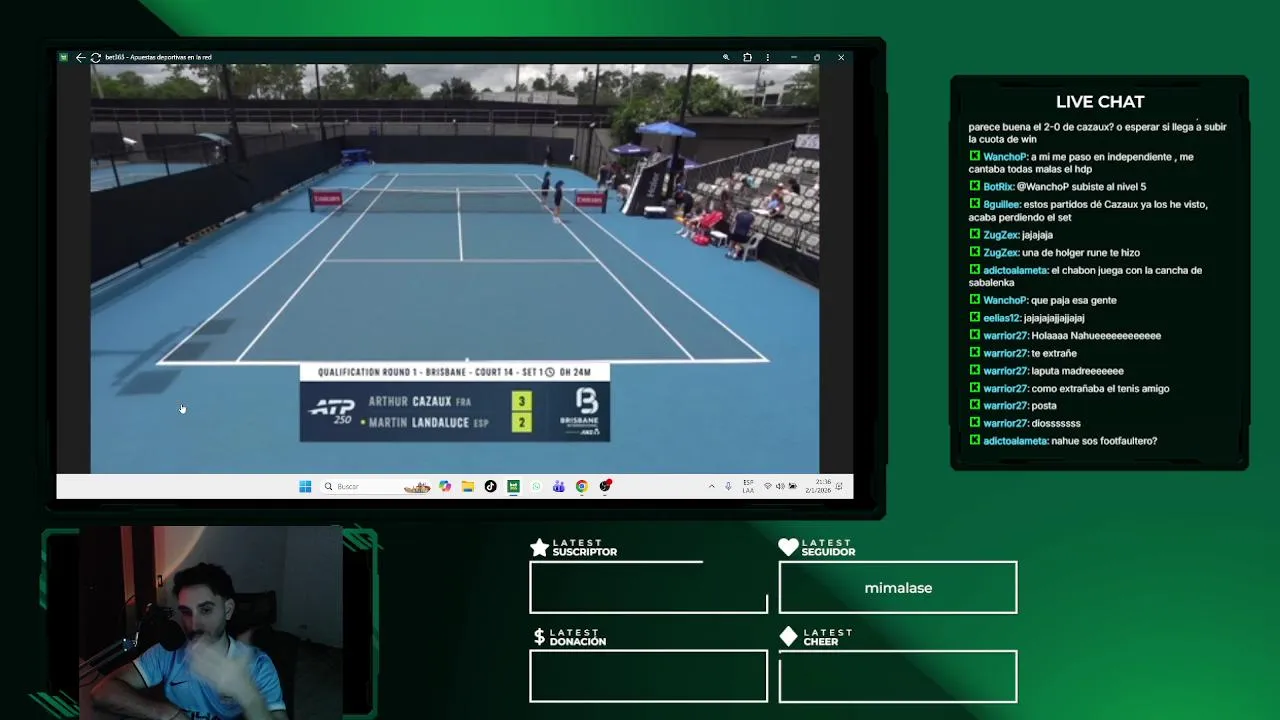Click Kick badge beside eelias12 message
This screenshot has height=720, width=1280.
[974, 317]
